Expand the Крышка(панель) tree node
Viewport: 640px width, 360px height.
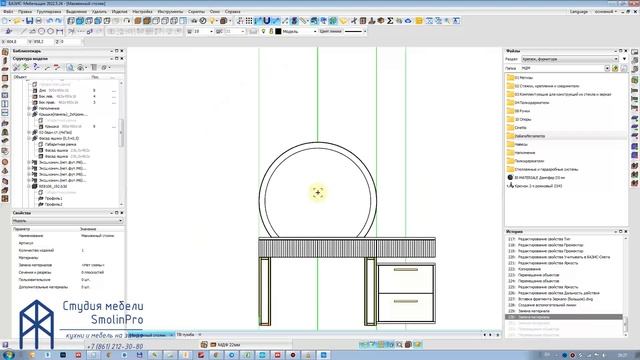tap(29, 115)
